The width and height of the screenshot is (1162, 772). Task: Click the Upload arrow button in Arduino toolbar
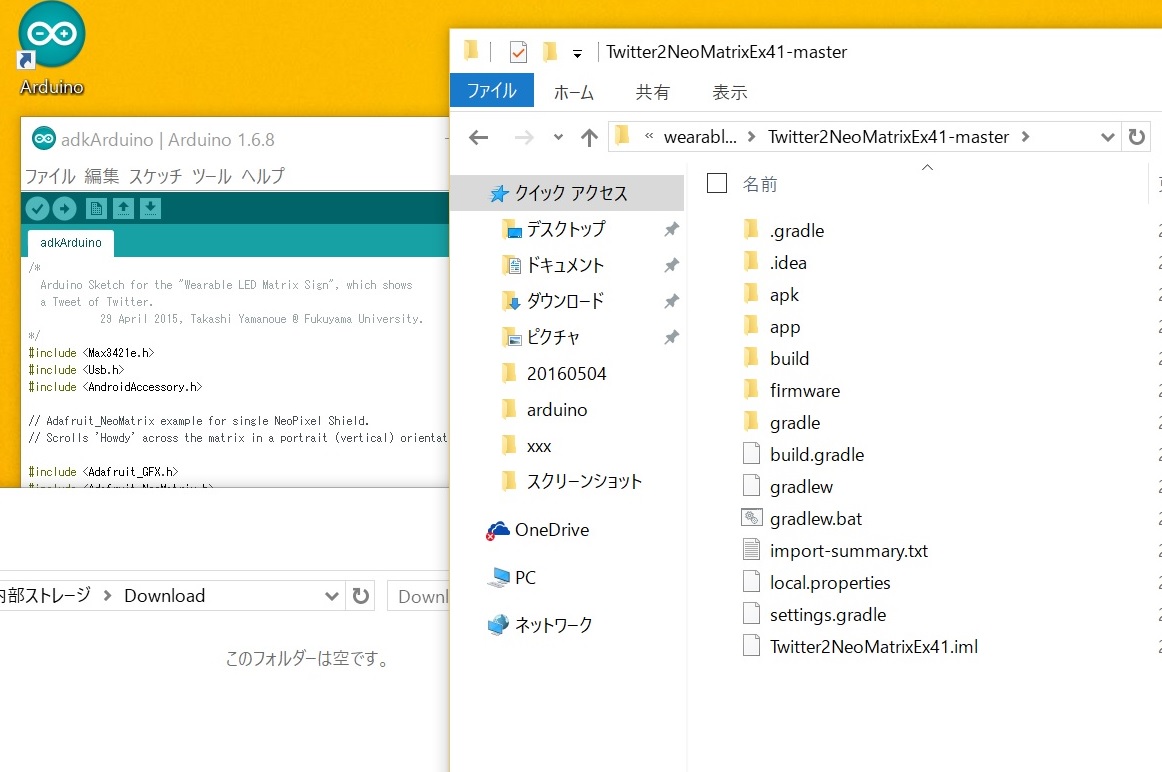coord(64,209)
